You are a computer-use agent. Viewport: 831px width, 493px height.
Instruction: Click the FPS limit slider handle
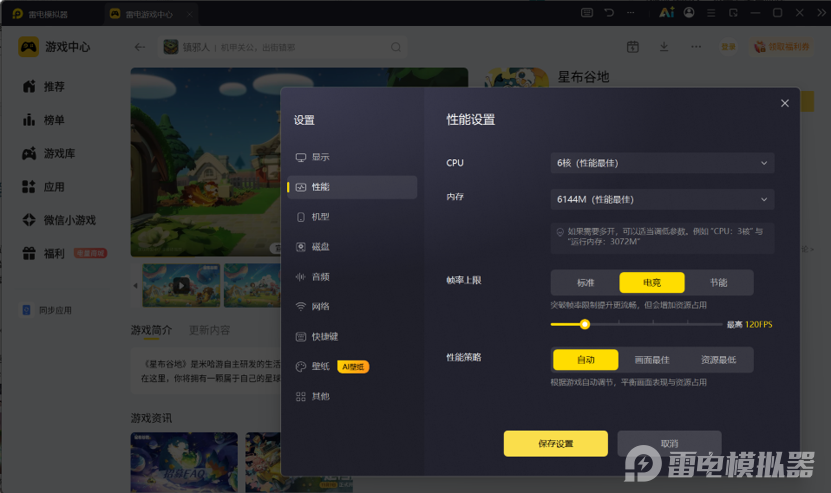tap(585, 324)
